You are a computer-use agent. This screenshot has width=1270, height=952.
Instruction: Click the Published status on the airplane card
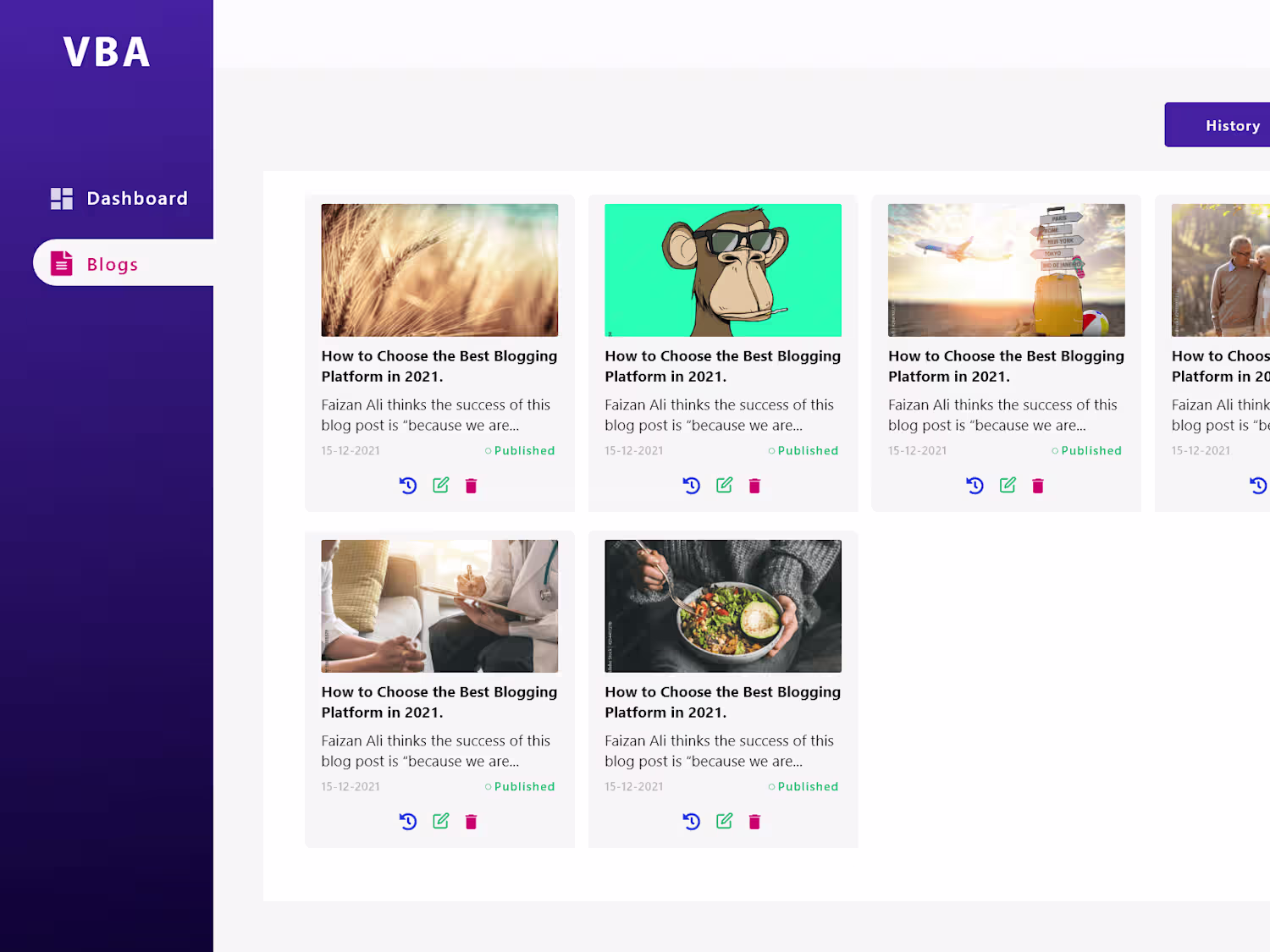(1087, 451)
